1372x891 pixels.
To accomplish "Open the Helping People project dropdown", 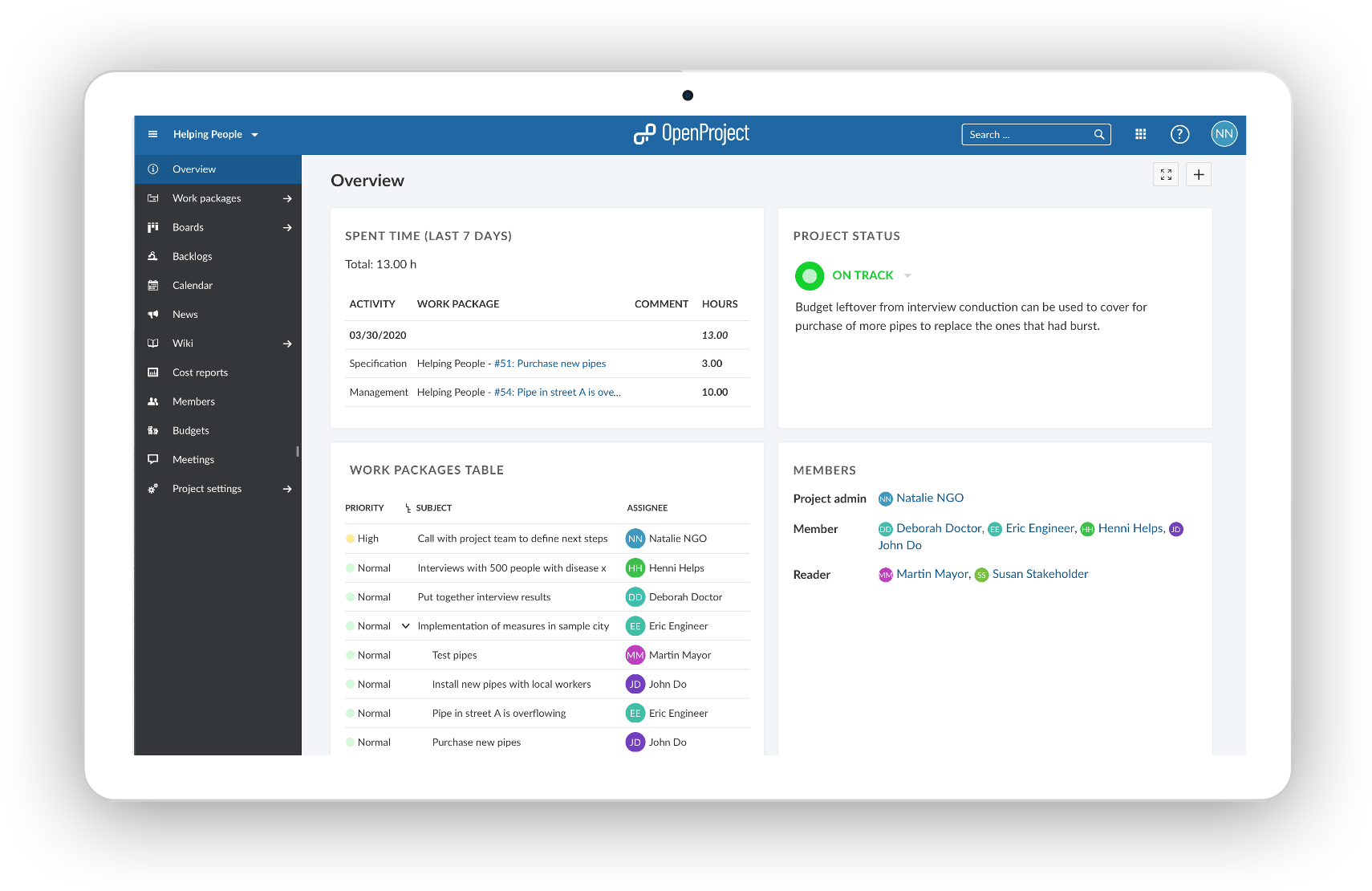I will click(x=215, y=135).
